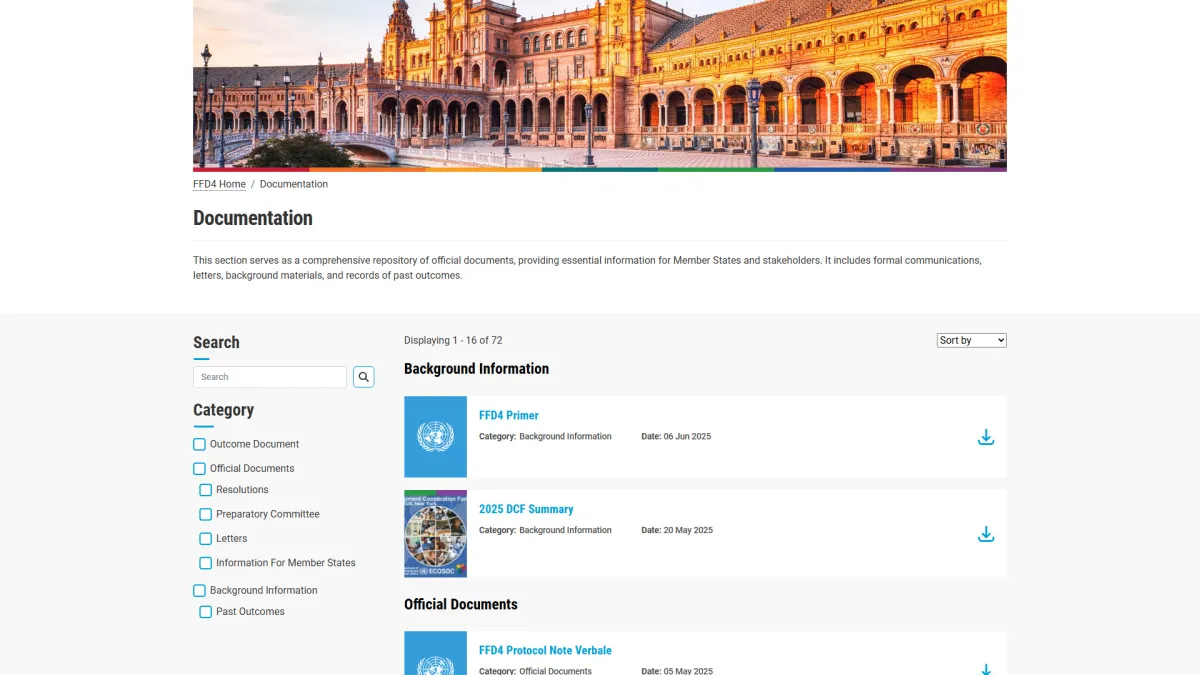Open FFD4 Protocol Note Verbale link
This screenshot has width=1200, height=675.
point(545,650)
